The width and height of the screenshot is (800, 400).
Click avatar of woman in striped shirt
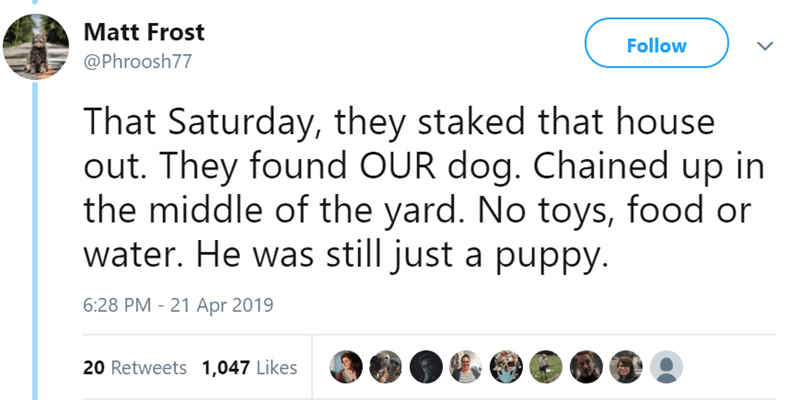(465, 367)
